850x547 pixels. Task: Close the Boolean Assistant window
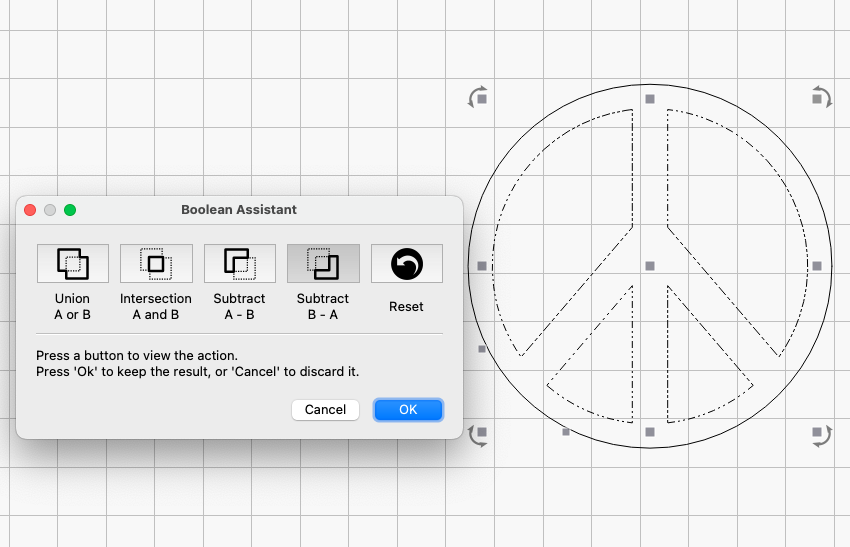point(30,210)
